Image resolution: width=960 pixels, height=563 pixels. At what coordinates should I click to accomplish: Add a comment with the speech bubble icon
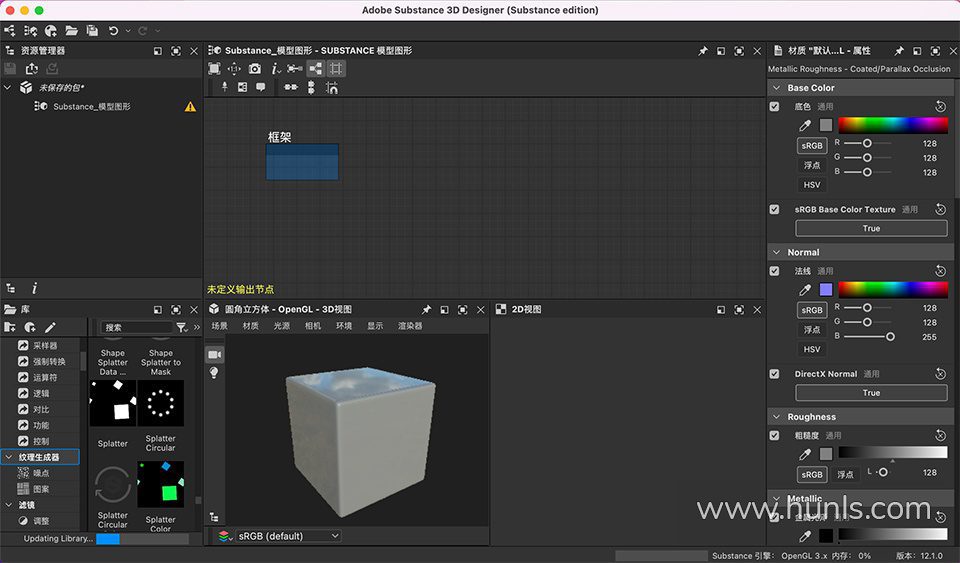(x=261, y=88)
